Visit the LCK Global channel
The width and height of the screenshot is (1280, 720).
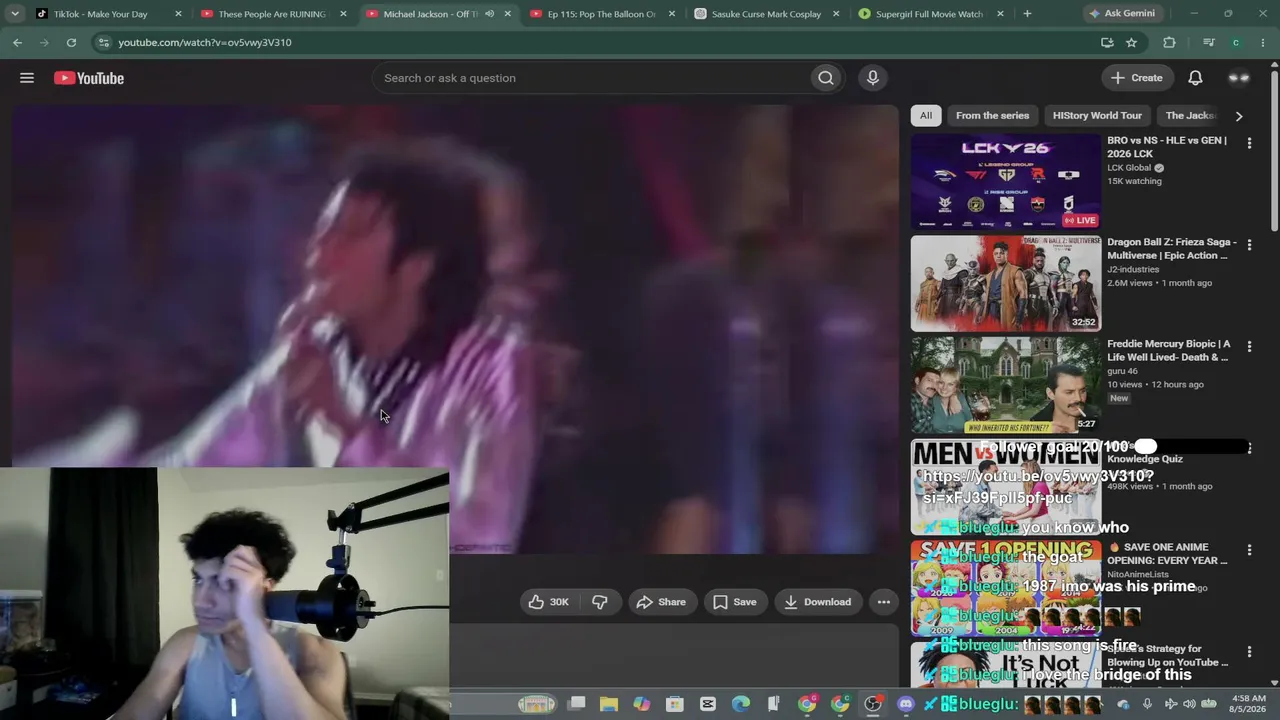pyautogui.click(x=1130, y=168)
